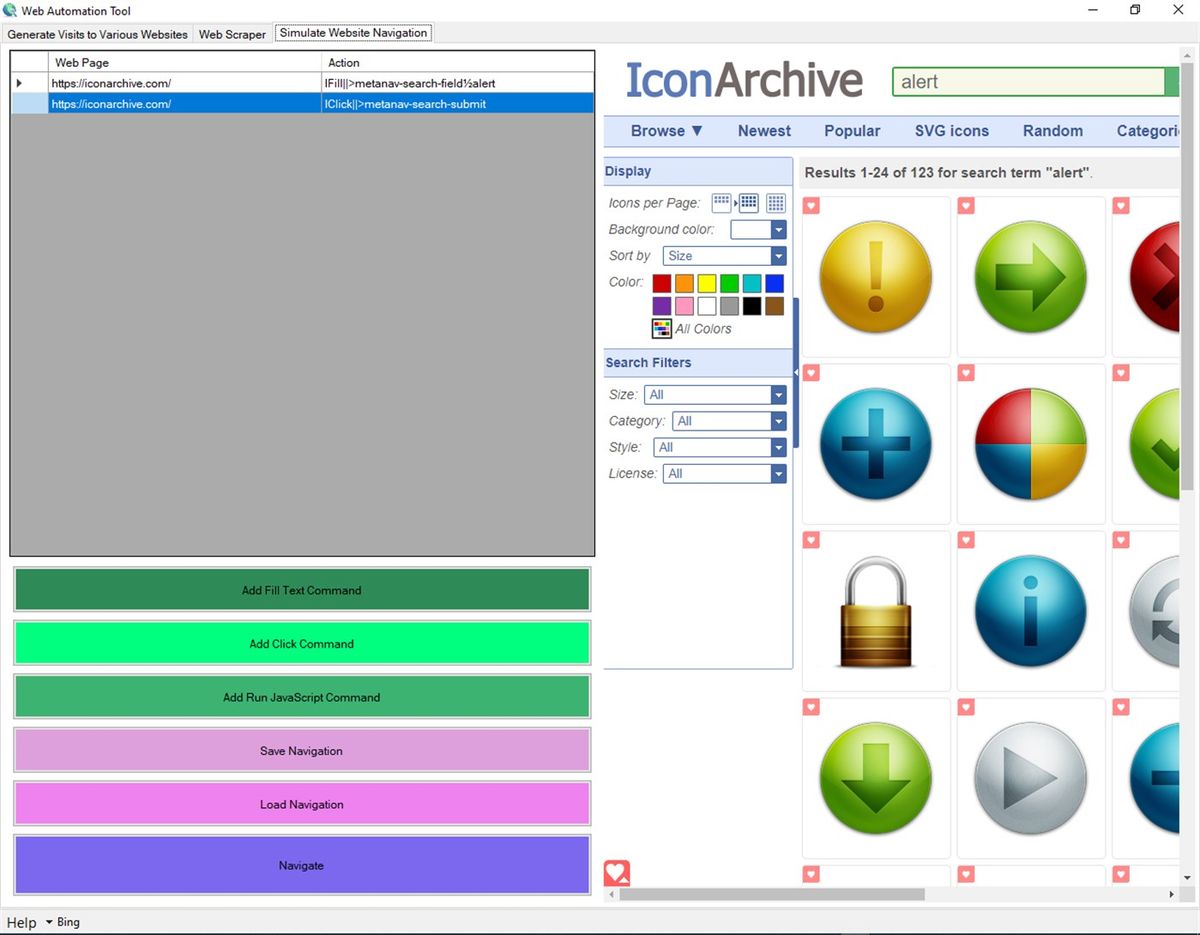Expand the Background color dropdown
Image resolution: width=1200 pixels, height=935 pixels.
point(779,229)
